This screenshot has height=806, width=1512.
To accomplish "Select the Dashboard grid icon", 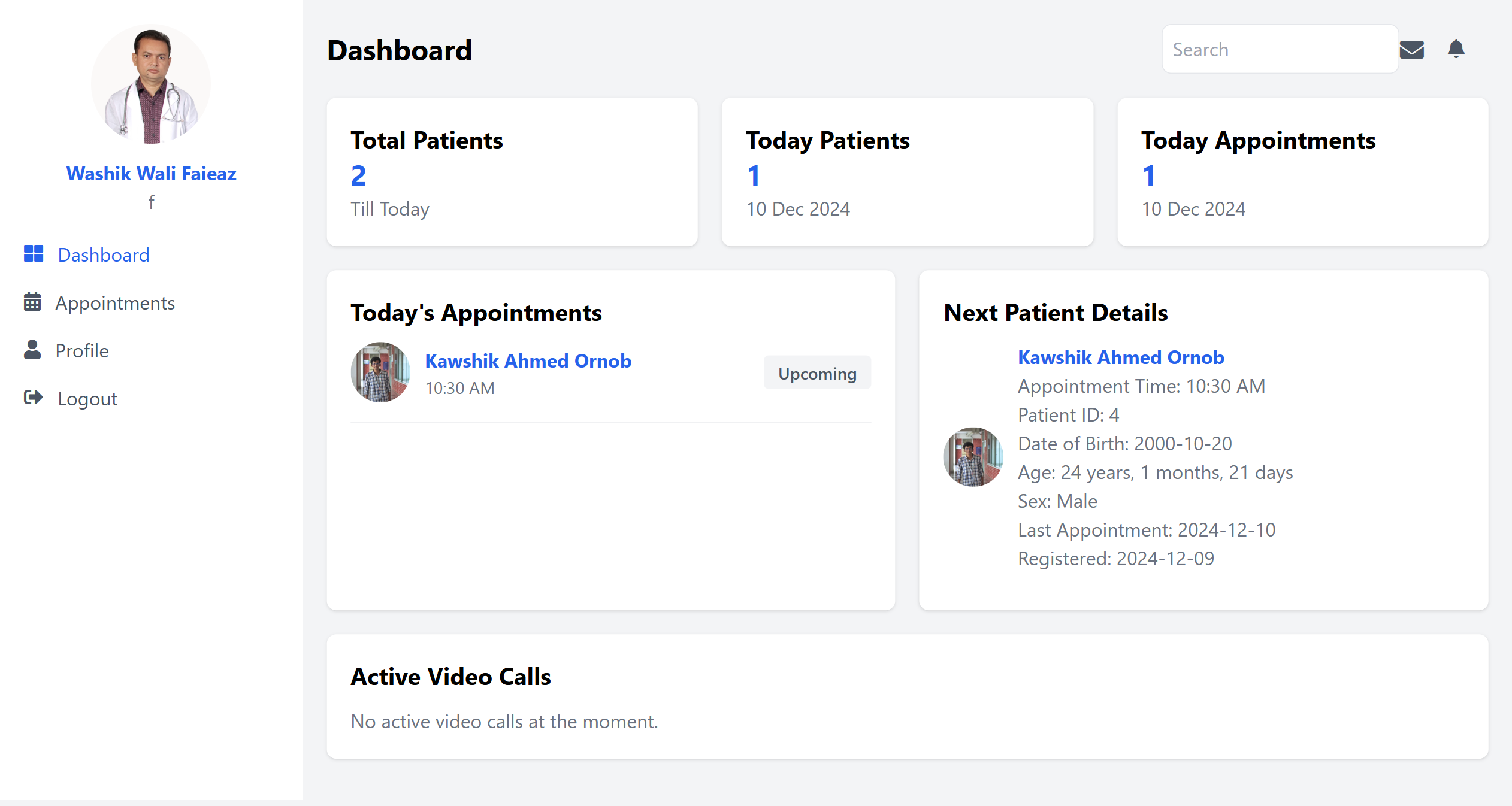I will click(33, 253).
